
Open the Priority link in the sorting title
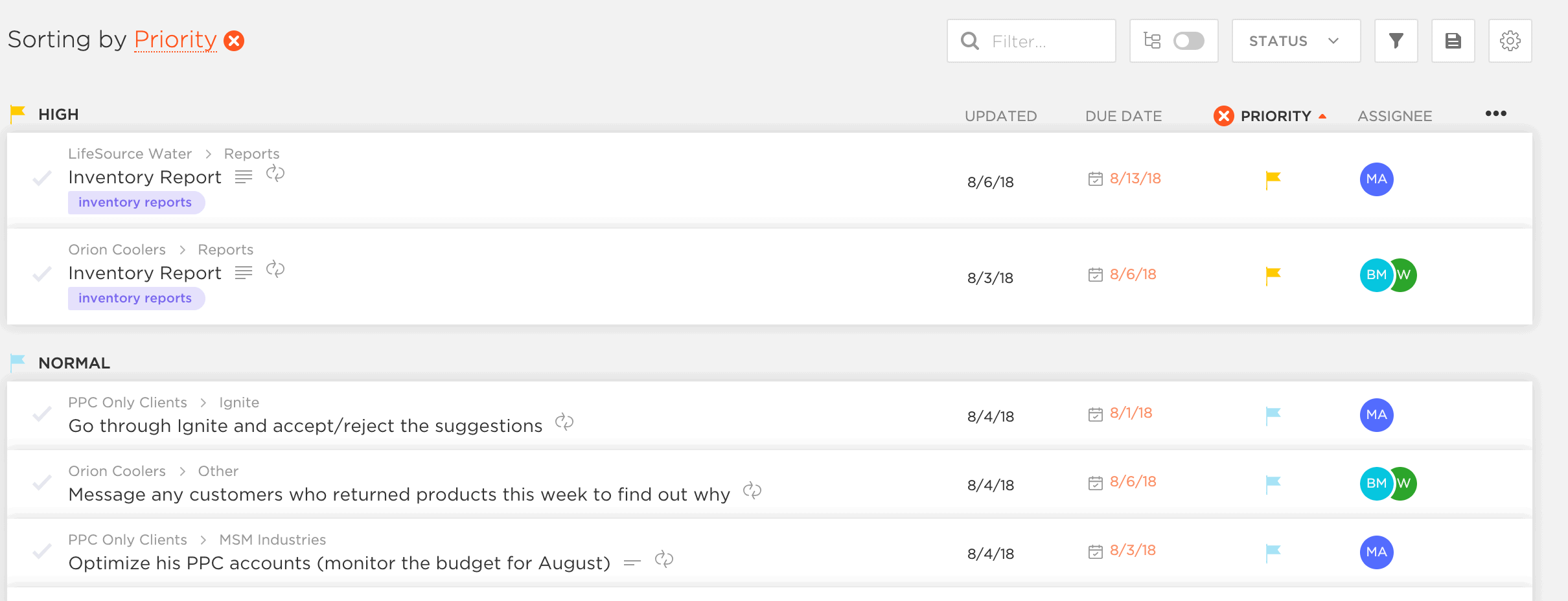click(175, 40)
